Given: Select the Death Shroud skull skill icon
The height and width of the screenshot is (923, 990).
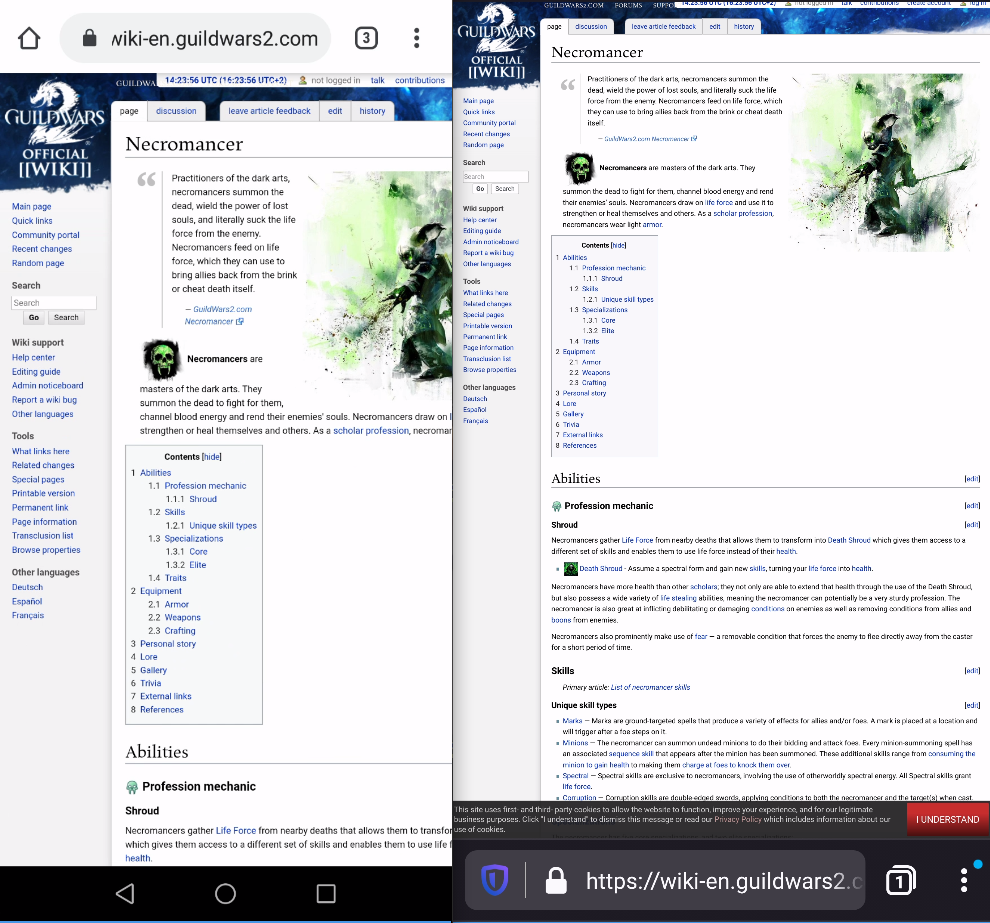Looking at the screenshot, I should (x=570, y=570).
